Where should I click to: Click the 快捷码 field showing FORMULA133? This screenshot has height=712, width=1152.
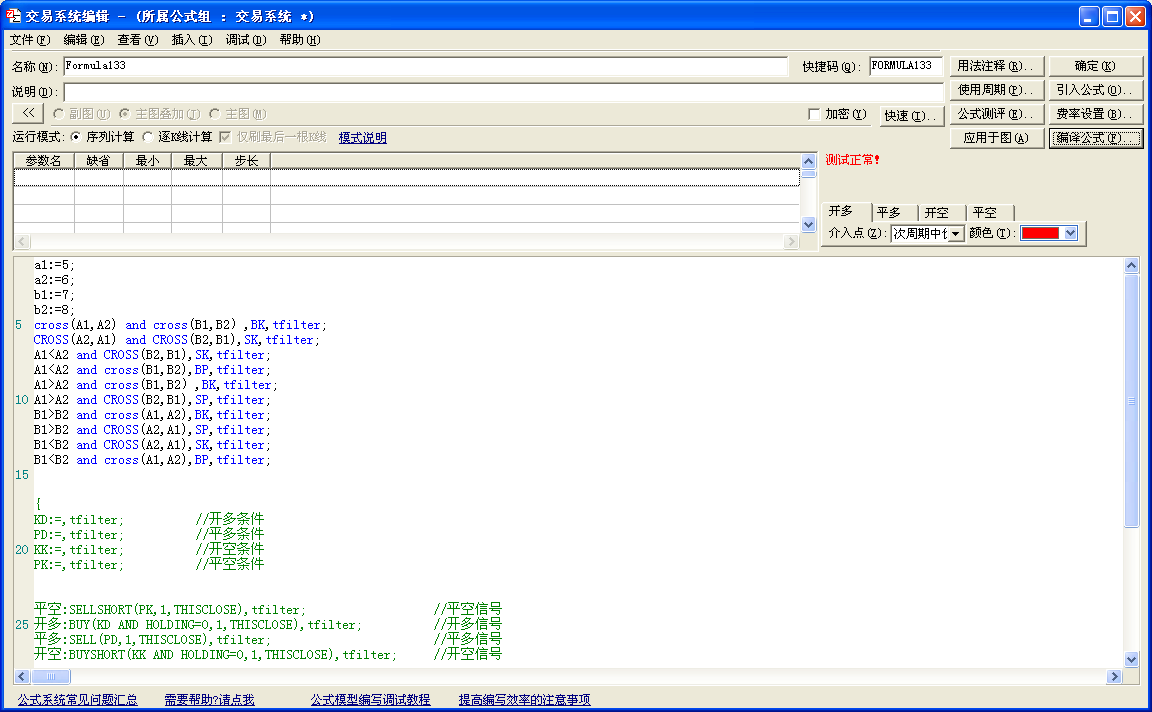point(906,66)
